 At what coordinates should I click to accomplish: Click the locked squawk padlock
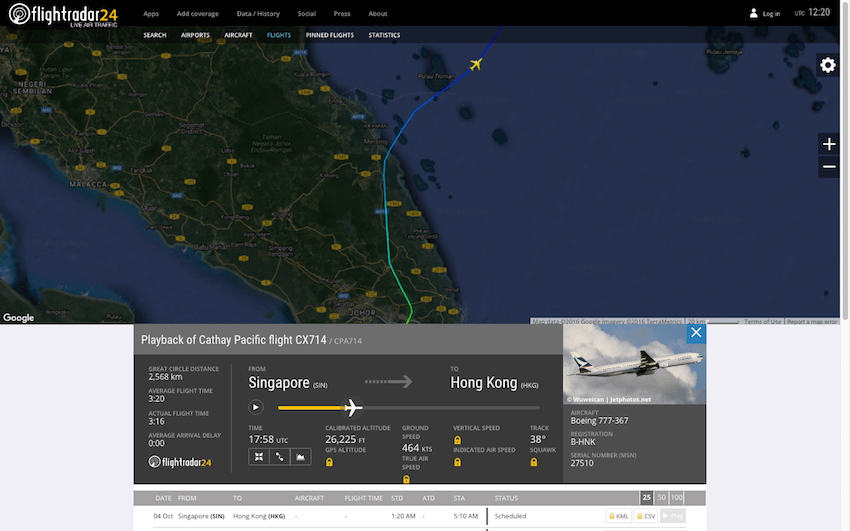click(534, 462)
